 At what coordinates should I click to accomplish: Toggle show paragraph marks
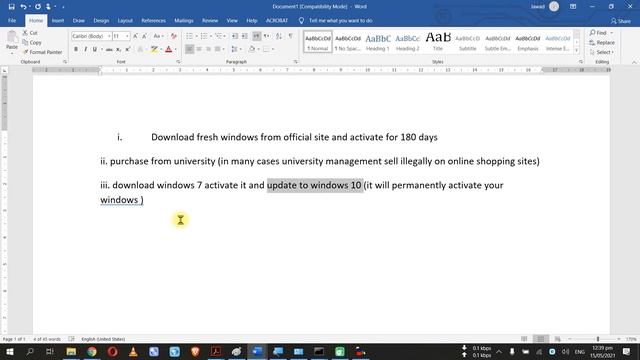point(291,36)
